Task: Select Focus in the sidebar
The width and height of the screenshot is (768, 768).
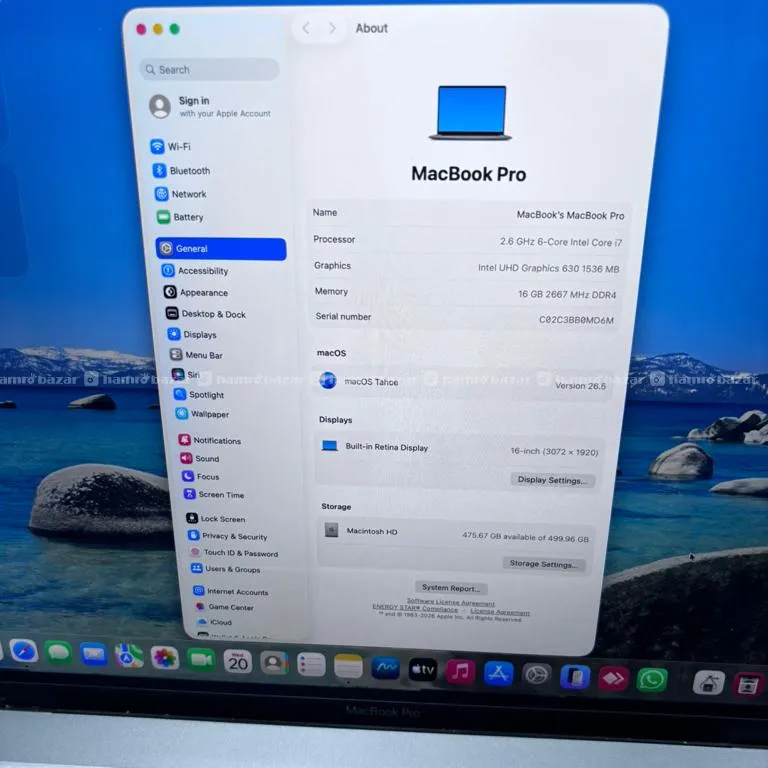Action: tap(201, 477)
